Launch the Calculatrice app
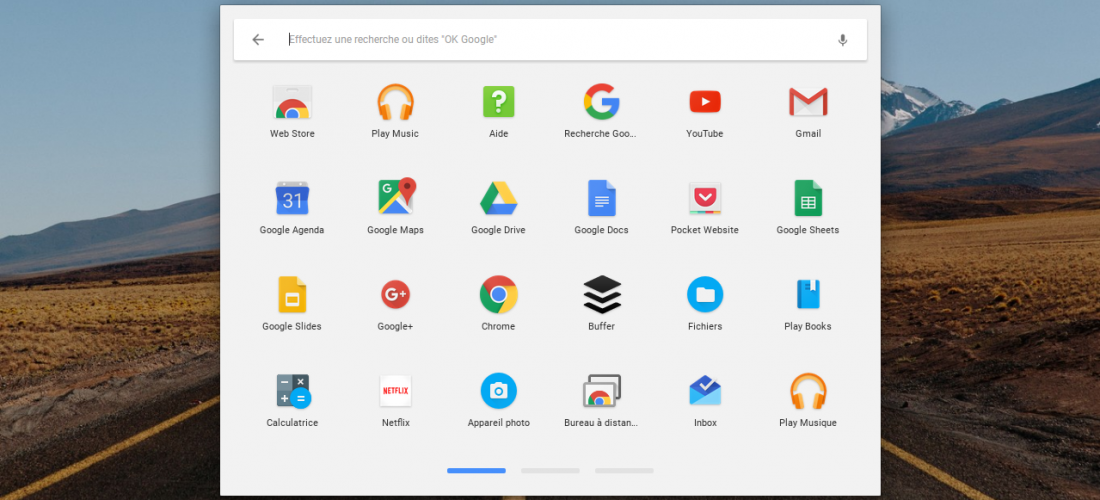This screenshot has width=1100, height=500. tap(293, 391)
